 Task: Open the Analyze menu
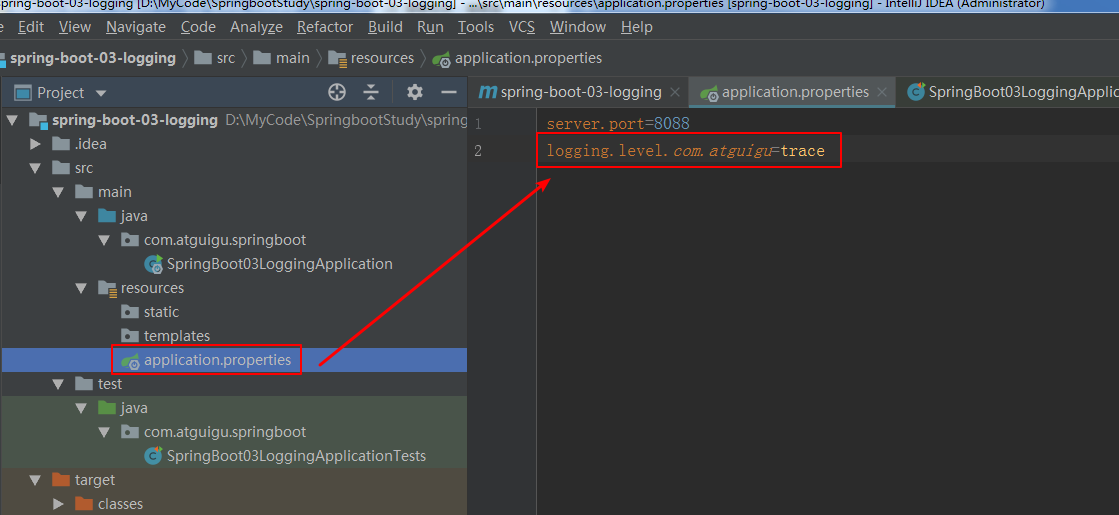click(256, 27)
